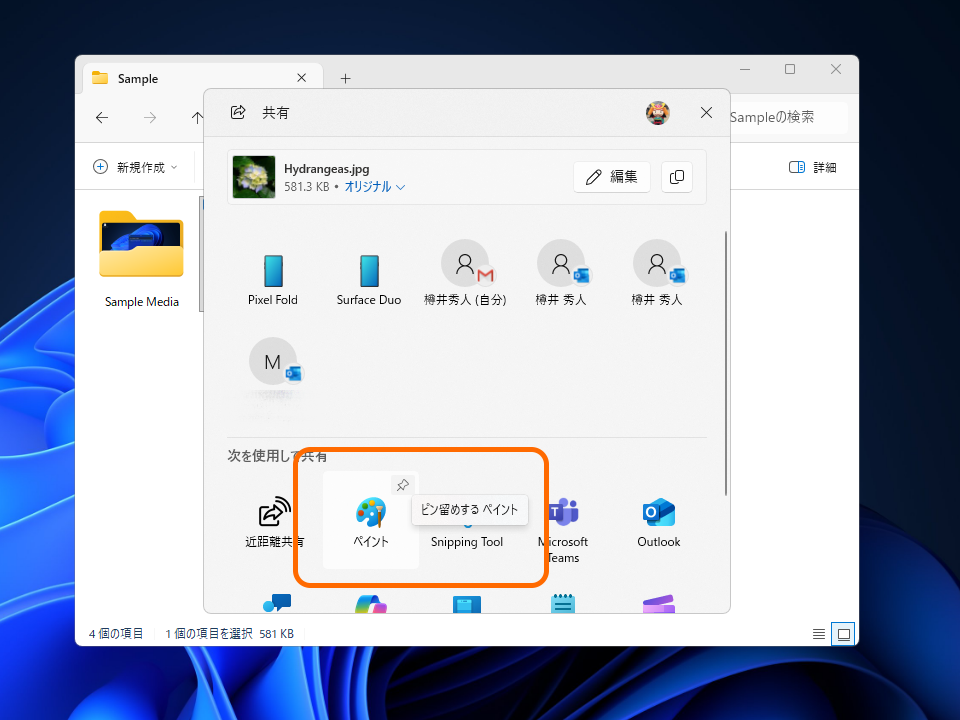Click the share icon in the dialog header
Image resolution: width=960 pixels, height=720 pixels.
(237, 113)
